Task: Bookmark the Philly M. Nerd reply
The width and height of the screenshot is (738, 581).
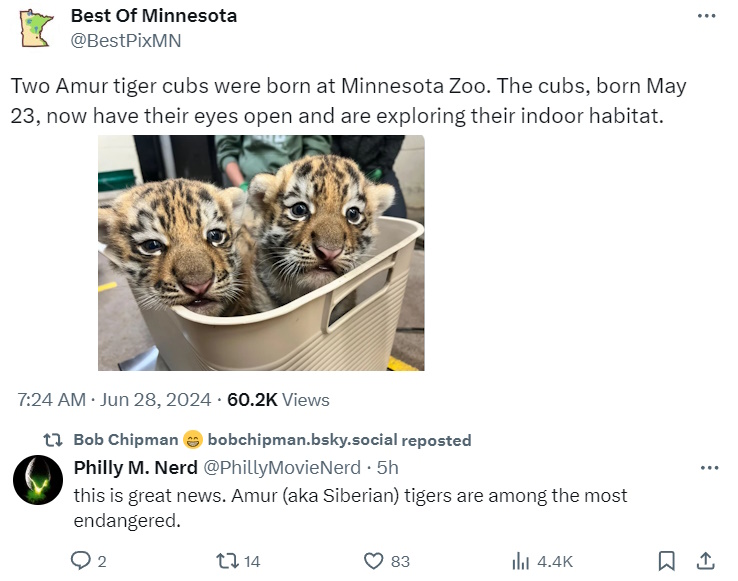Action: (667, 561)
